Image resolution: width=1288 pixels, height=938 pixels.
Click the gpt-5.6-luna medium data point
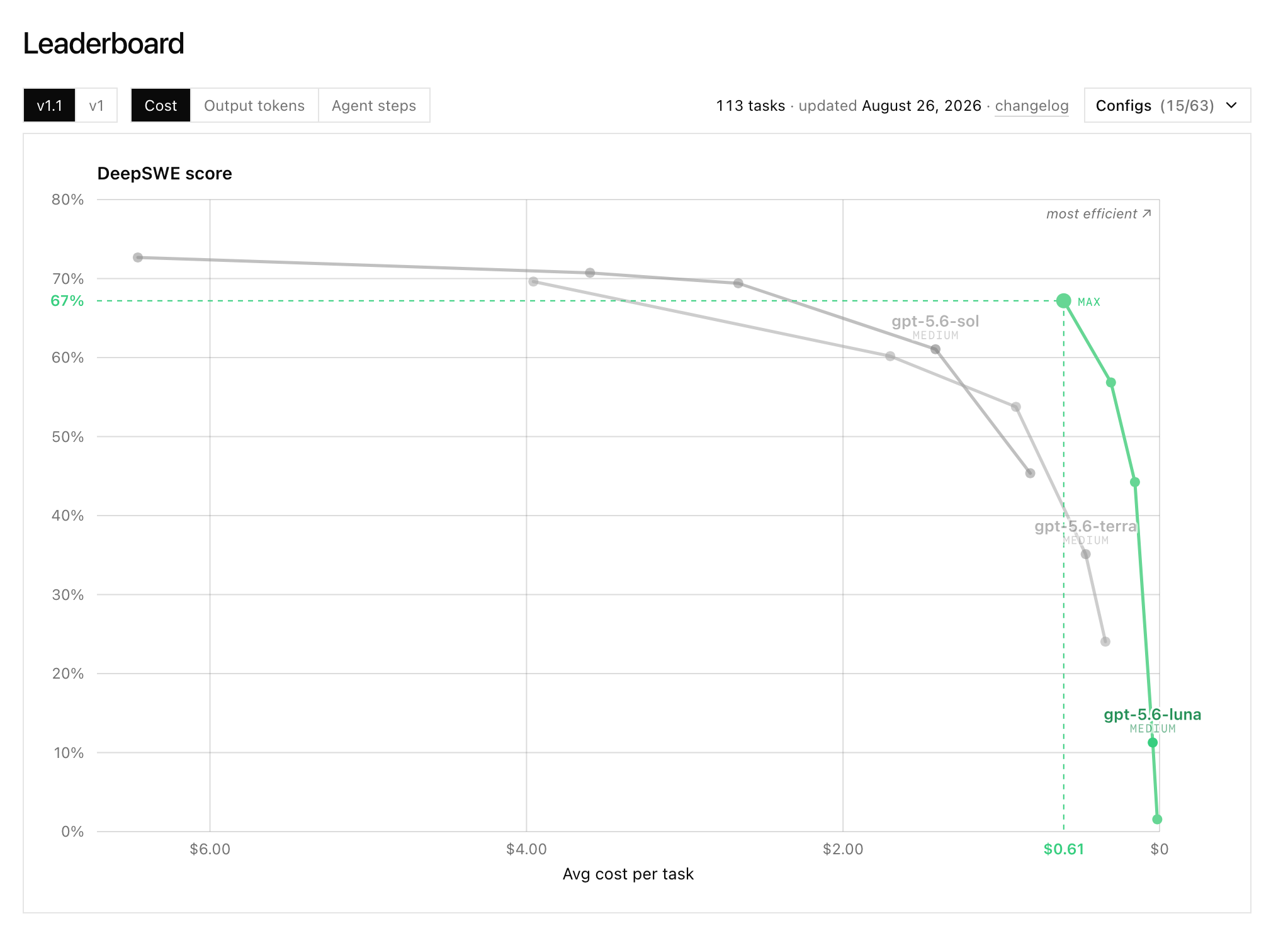pos(1153,743)
